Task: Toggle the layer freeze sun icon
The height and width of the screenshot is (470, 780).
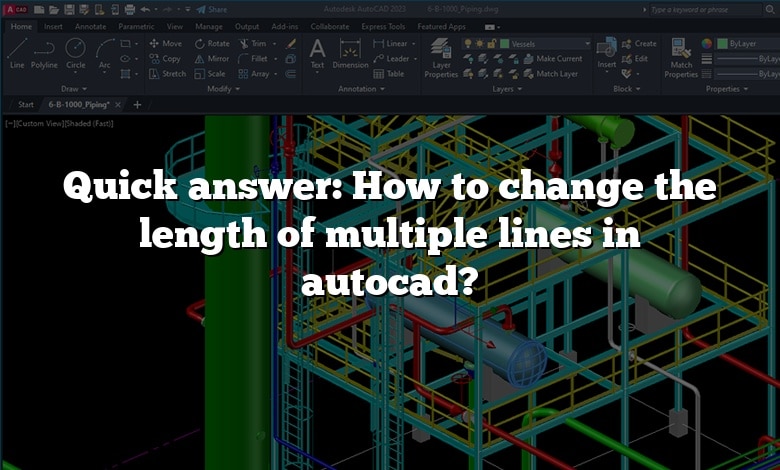Action: coord(478,44)
